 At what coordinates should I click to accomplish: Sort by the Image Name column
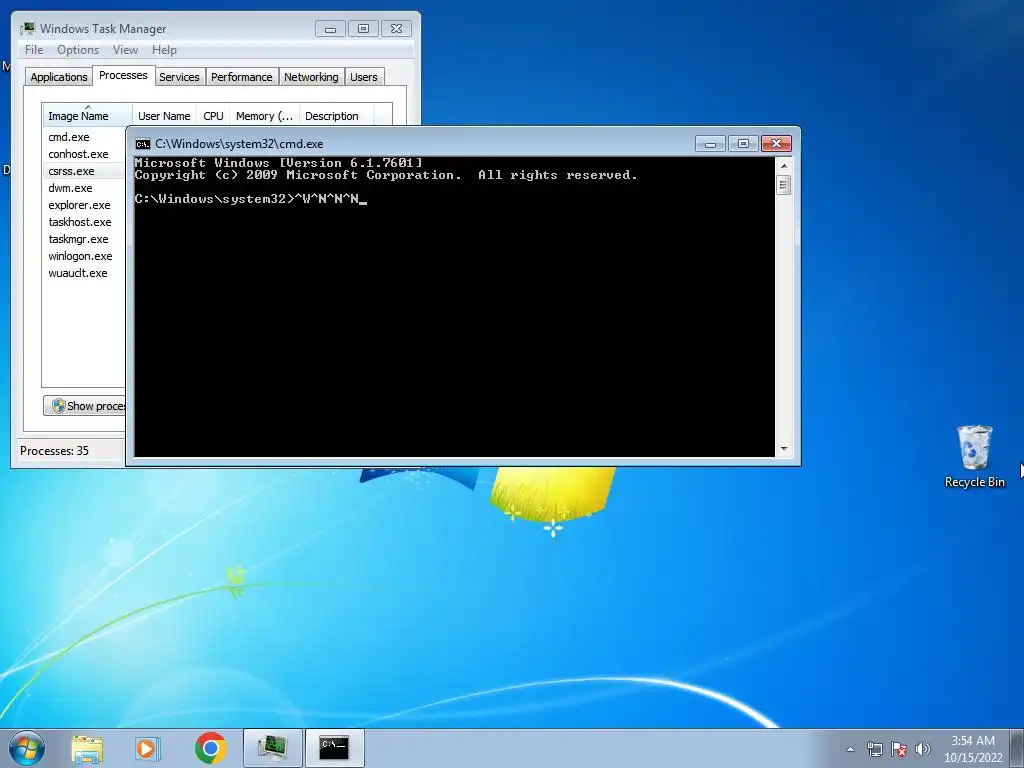pos(87,116)
